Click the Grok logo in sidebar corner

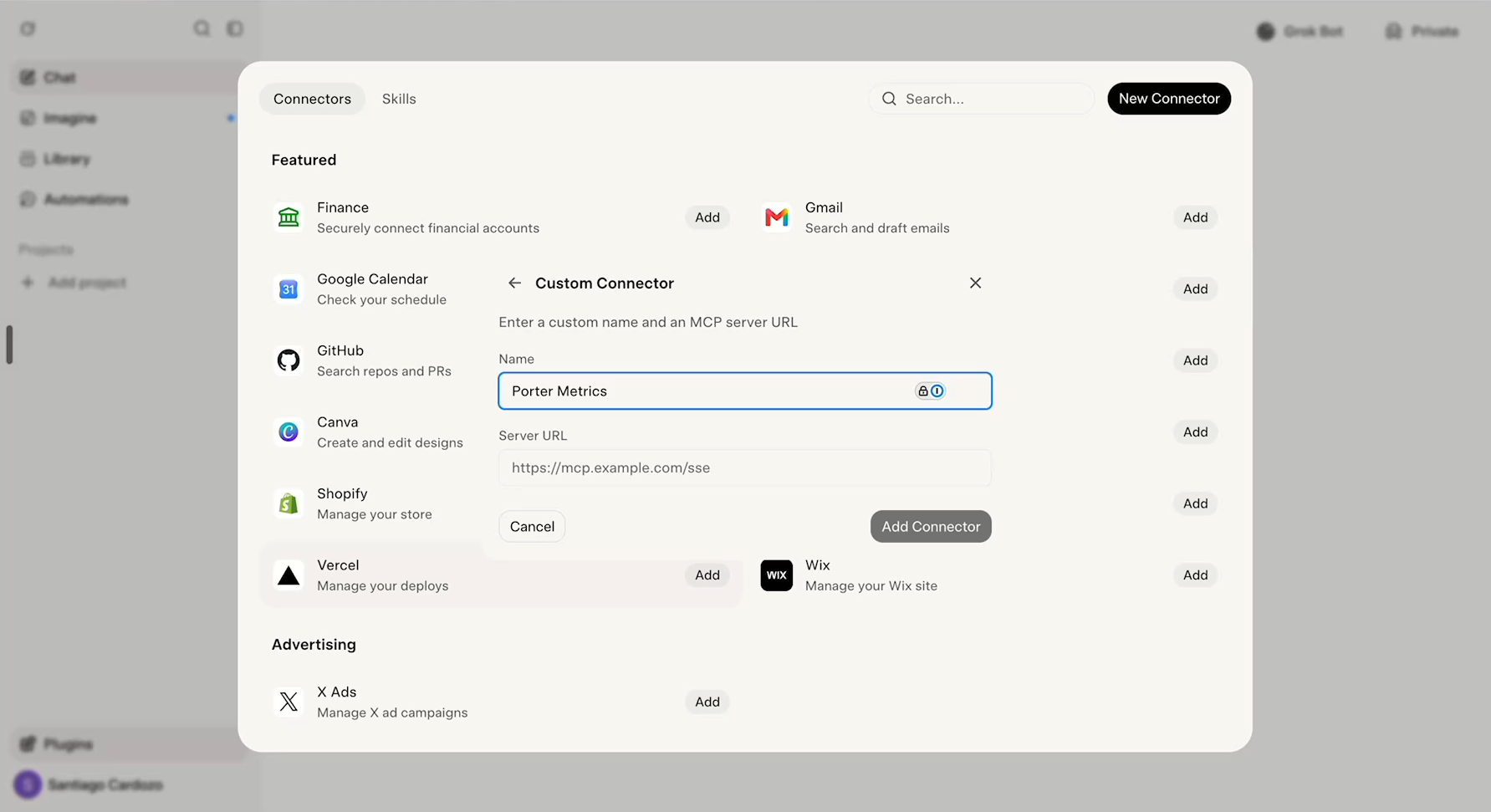[x=28, y=29]
